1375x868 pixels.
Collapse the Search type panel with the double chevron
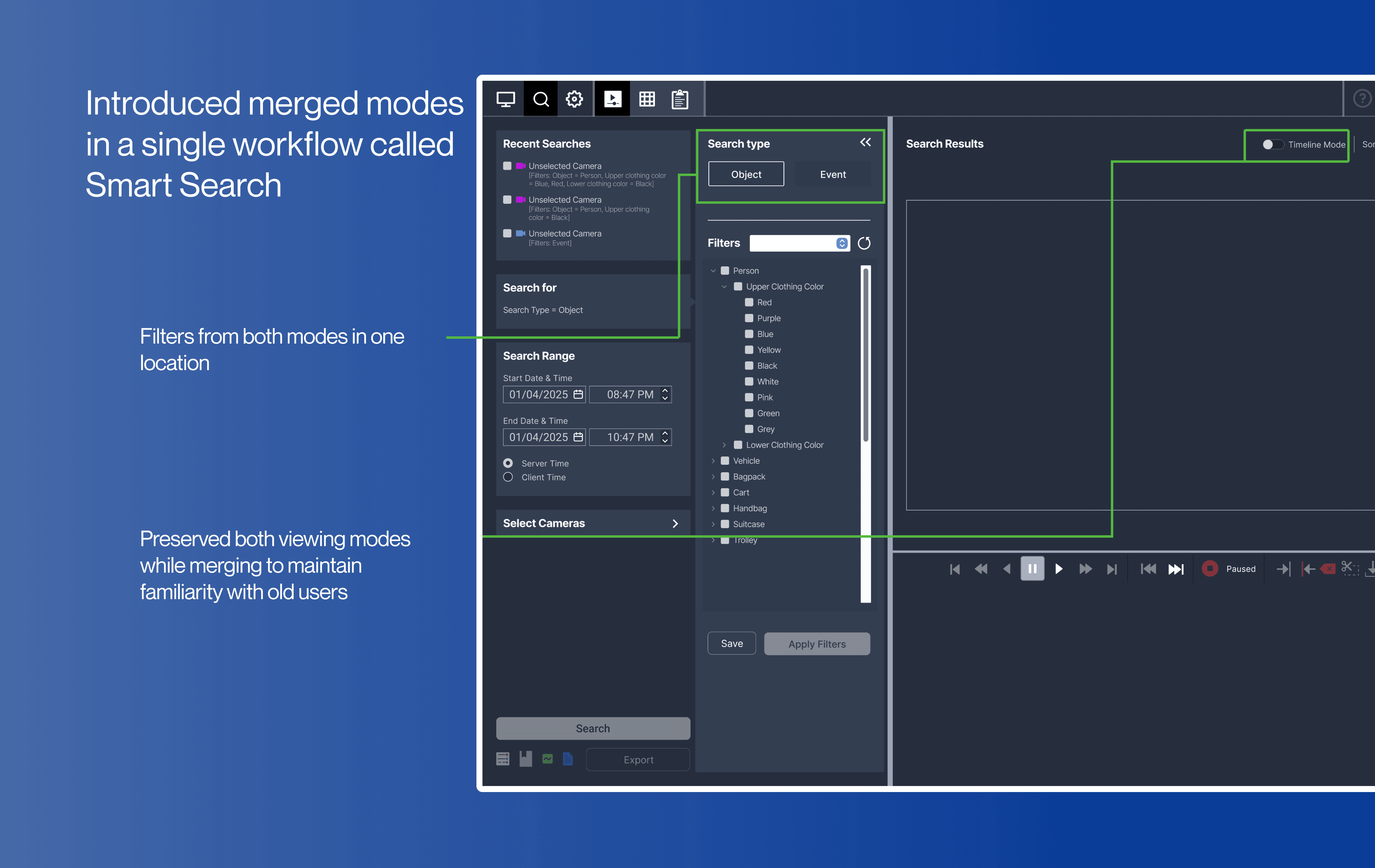865,143
